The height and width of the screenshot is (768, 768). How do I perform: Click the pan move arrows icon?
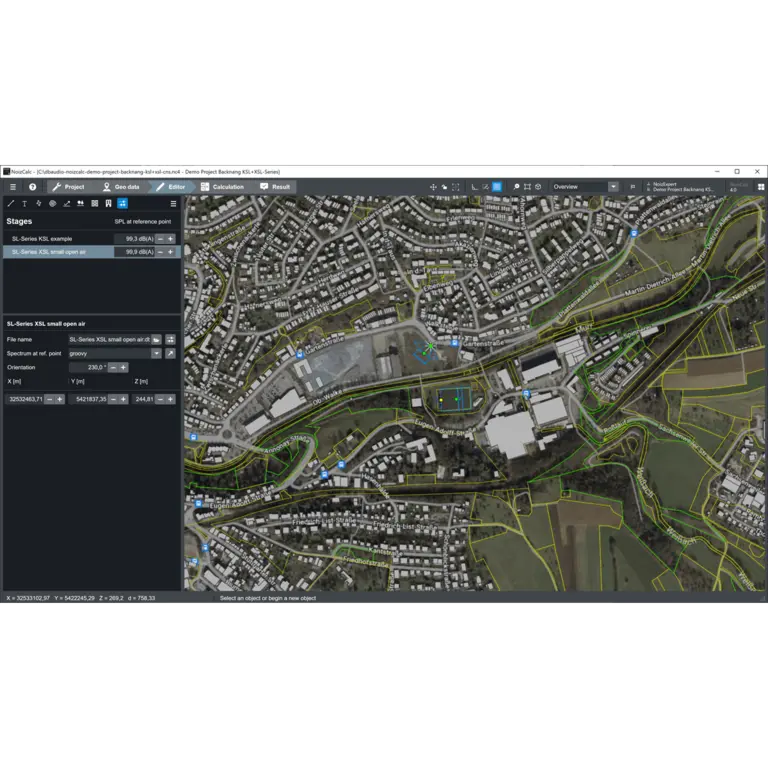[x=433, y=187]
